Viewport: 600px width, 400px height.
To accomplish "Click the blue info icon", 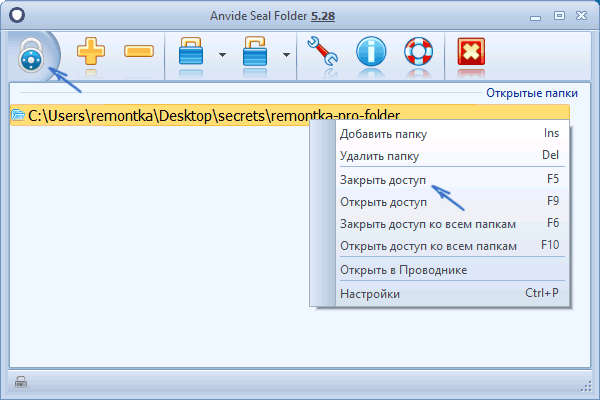I will [371, 54].
